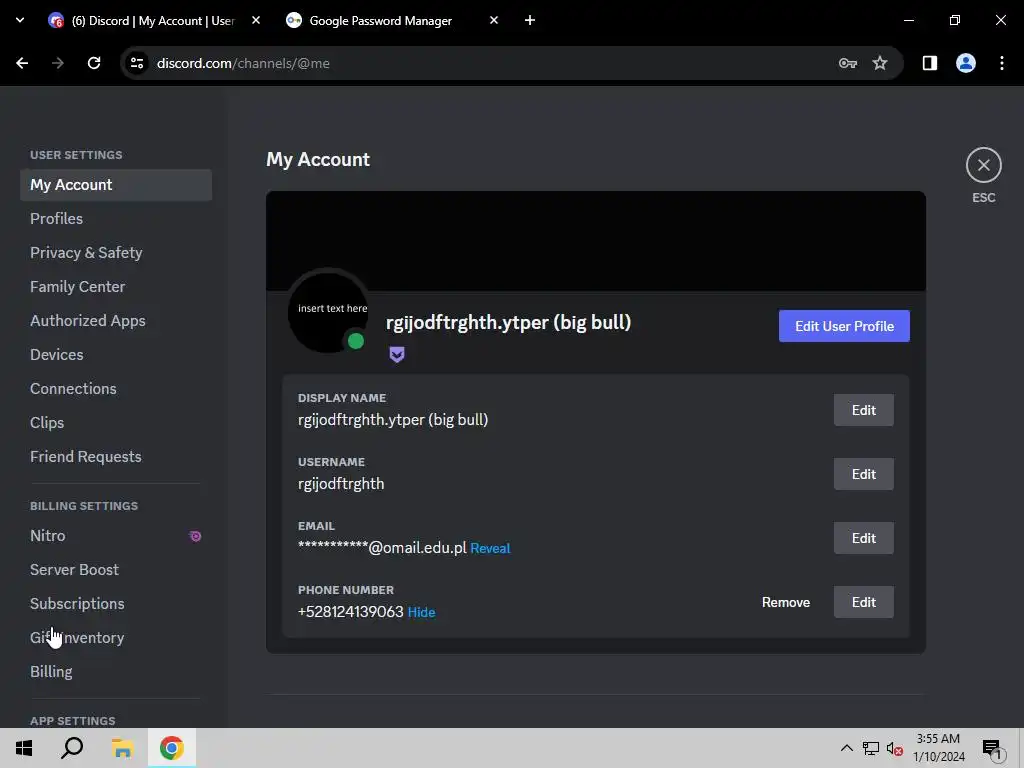Edit the email address

pos(863,538)
